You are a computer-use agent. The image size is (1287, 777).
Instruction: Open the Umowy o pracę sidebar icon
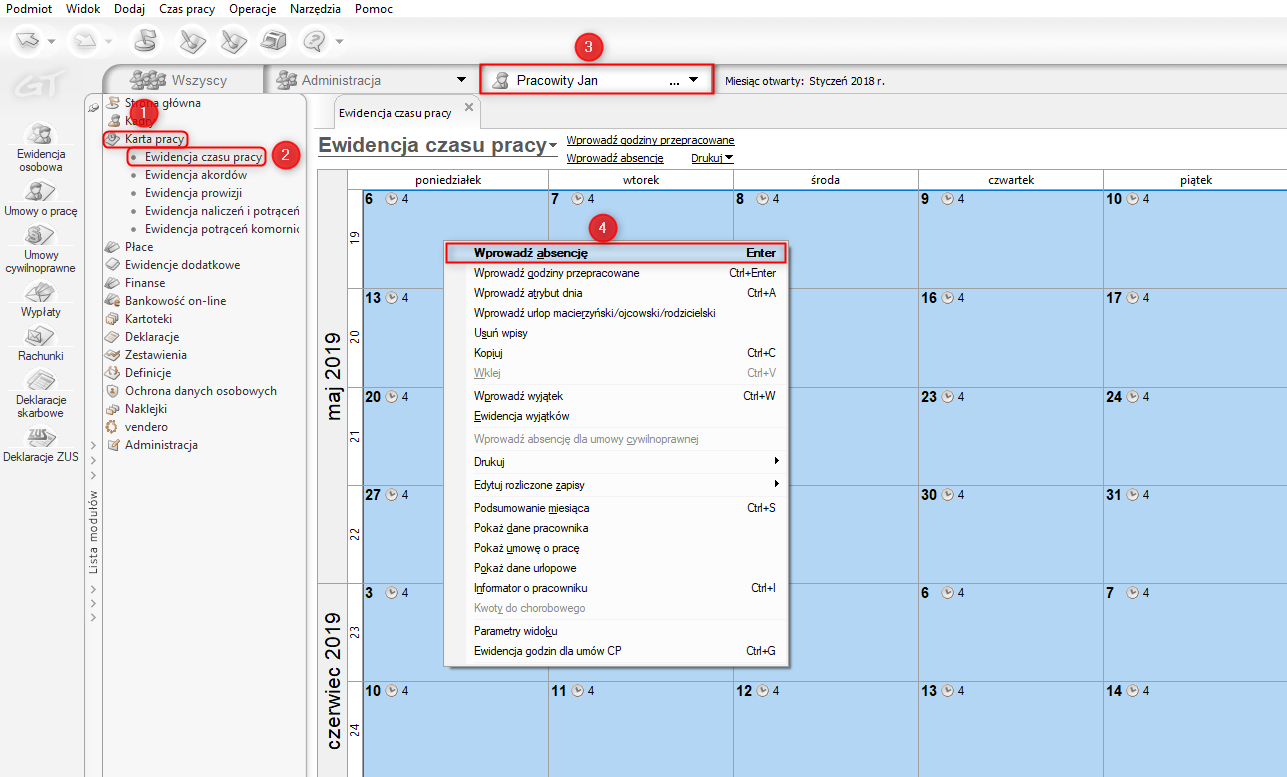click(x=41, y=192)
